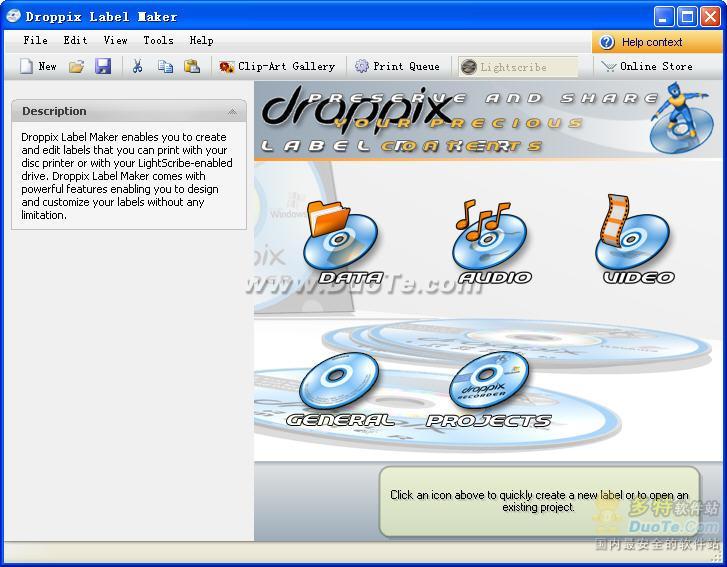Image resolution: width=727 pixels, height=567 pixels.
Task: Open the File menu
Action: coord(36,41)
